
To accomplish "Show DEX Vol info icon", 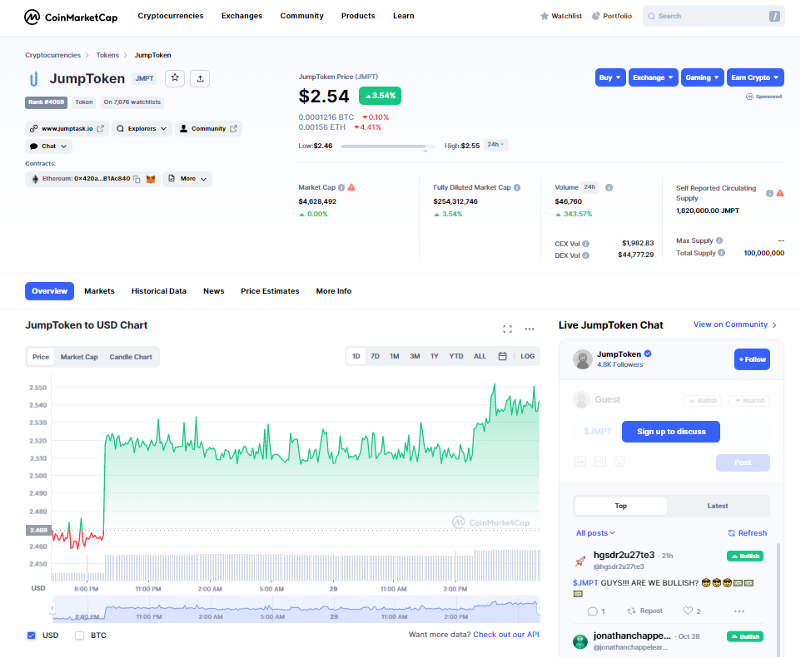I will (x=586, y=255).
